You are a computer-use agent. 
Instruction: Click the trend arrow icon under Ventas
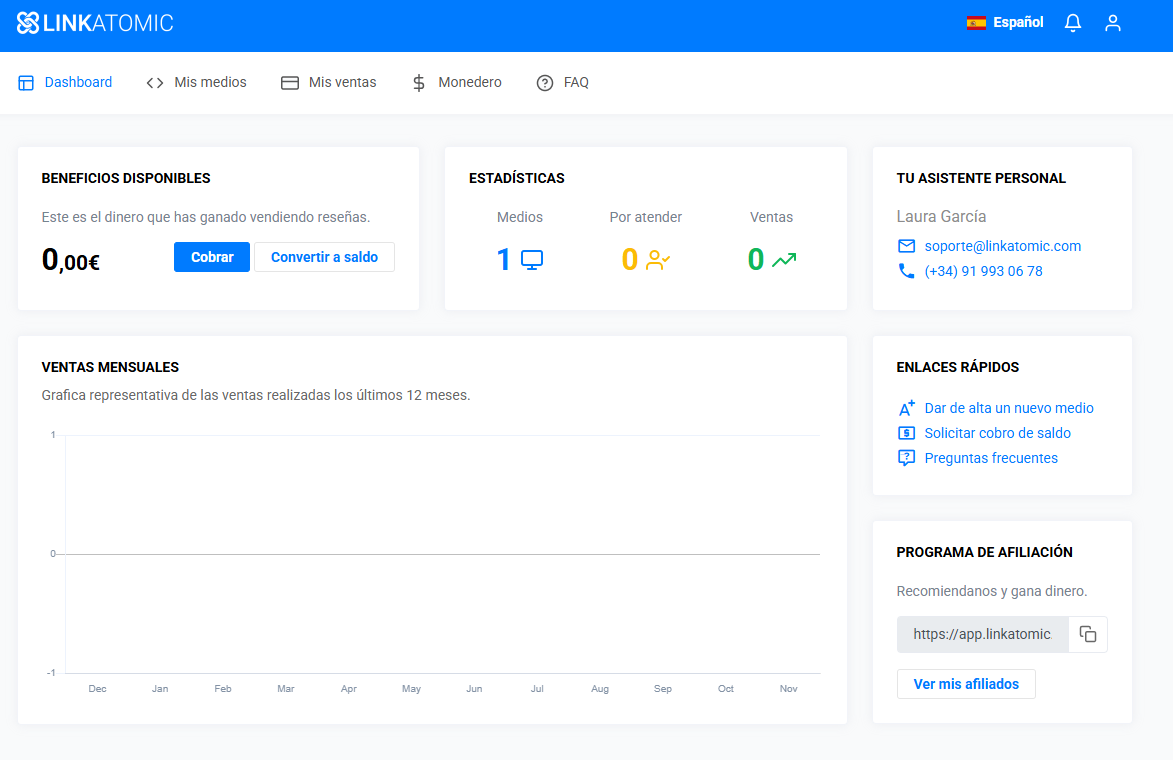click(x=785, y=260)
